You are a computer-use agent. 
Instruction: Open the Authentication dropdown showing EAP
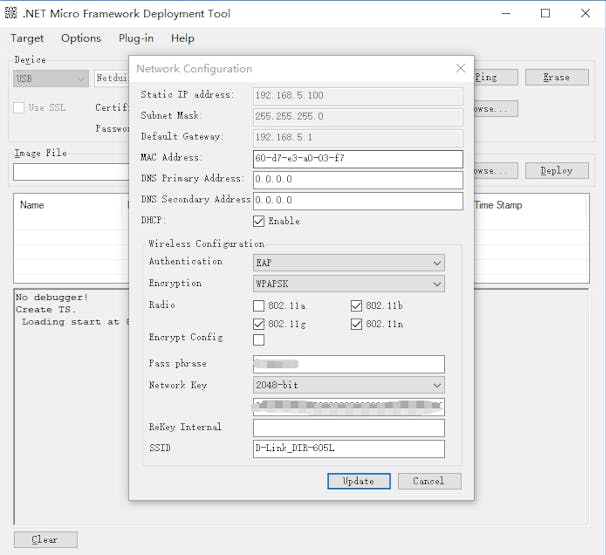coord(349,263)
